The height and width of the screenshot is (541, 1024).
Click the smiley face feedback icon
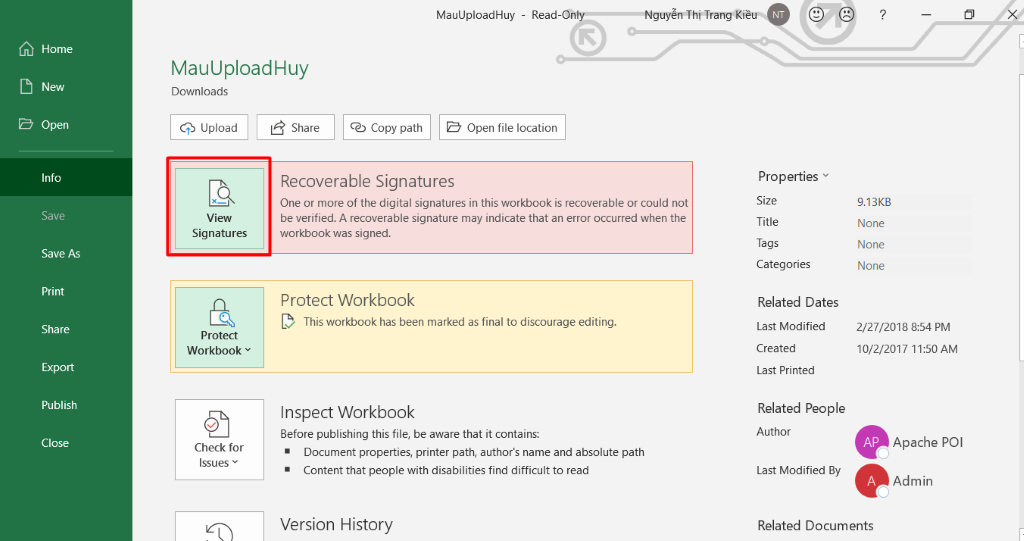[x=816, y=15]
